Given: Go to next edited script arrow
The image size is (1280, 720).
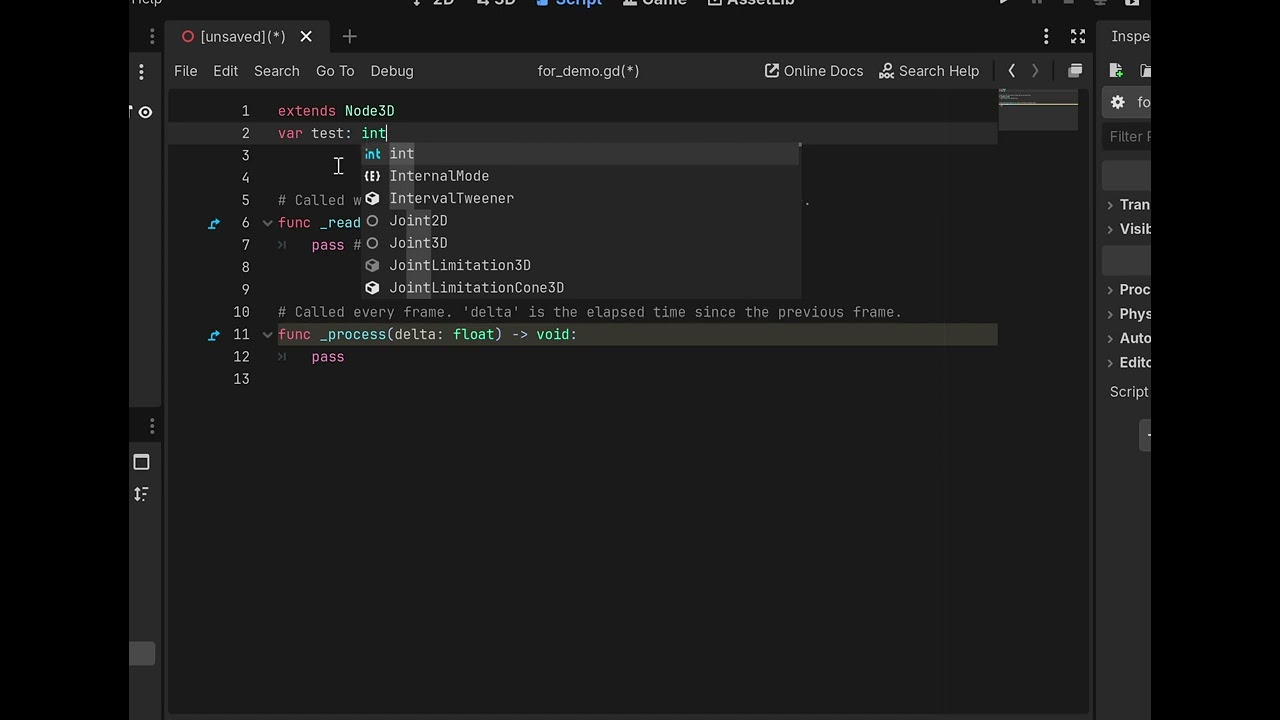Looking at the screenshot, I should pyautogui.click(x=1035, y=71).
